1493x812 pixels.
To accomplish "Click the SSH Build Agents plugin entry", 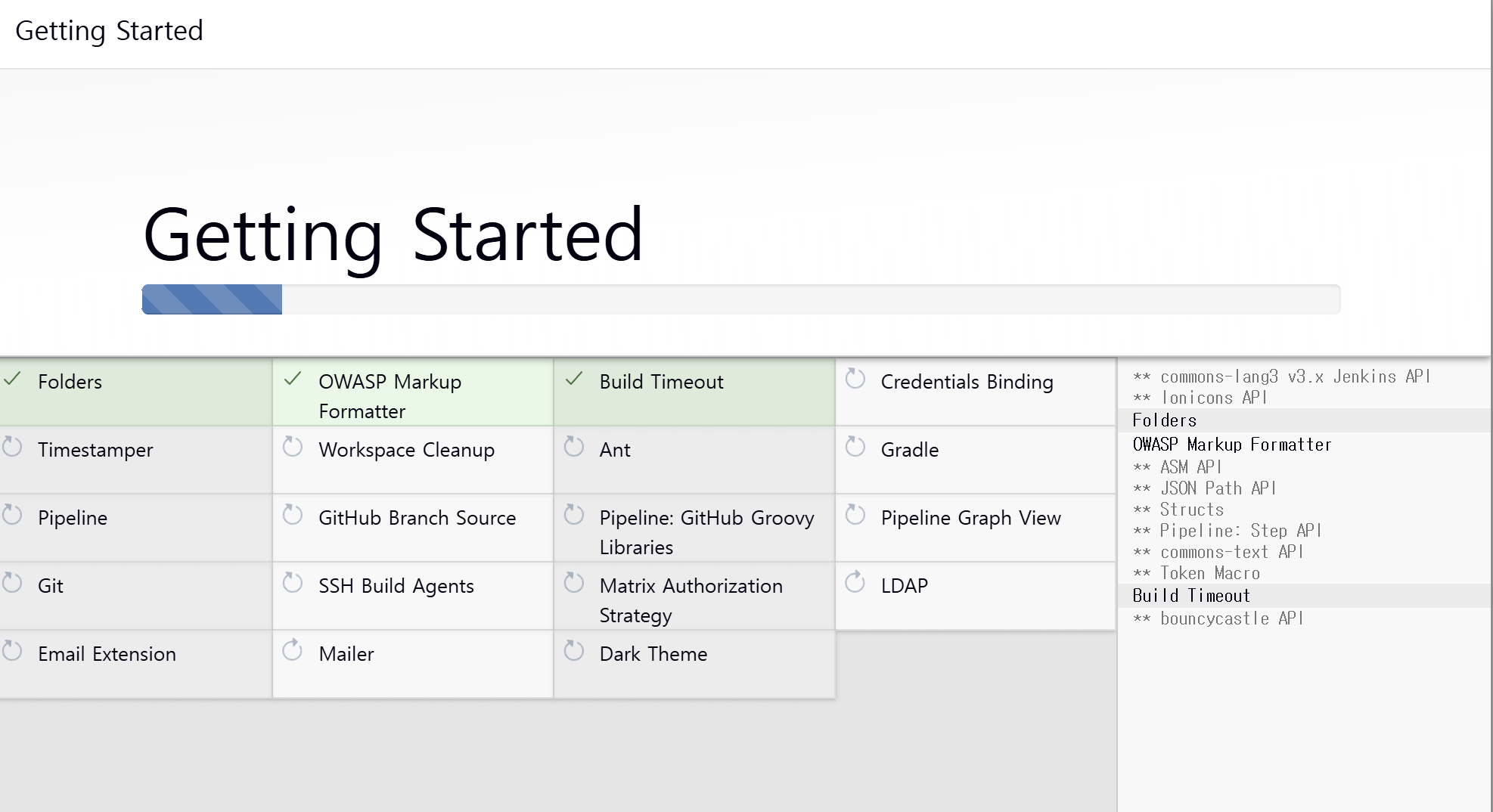I will pyautogui.click(x=396, y=586).
